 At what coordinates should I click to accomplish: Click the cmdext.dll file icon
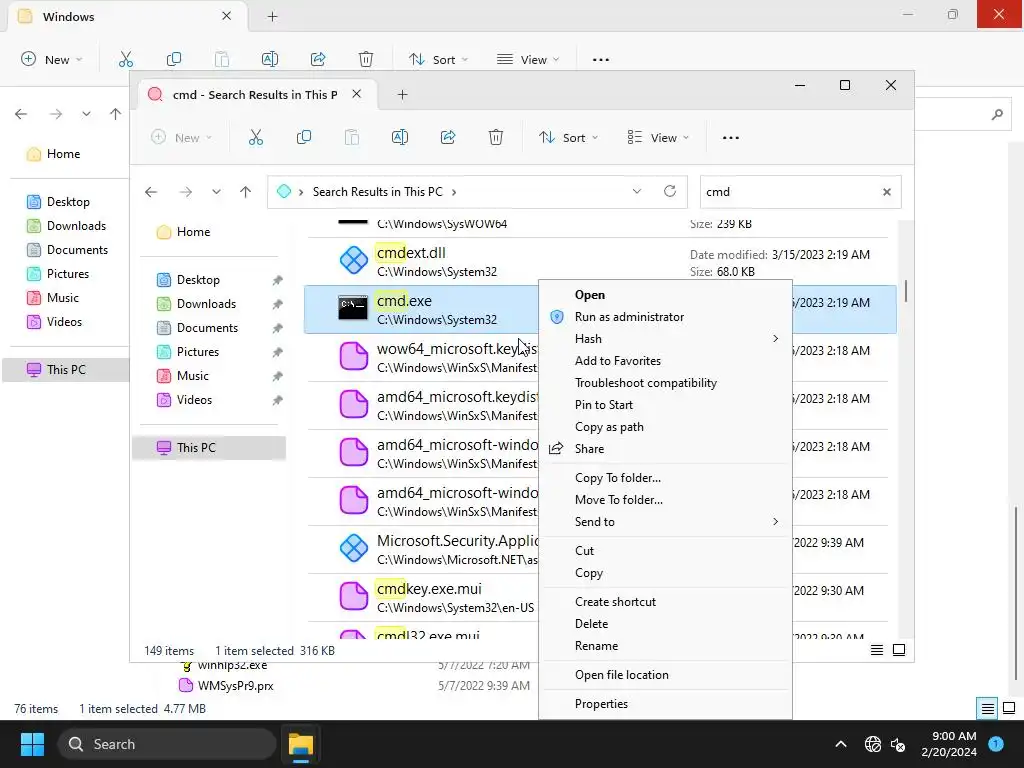pyautogui.click(x=353, y=260)
